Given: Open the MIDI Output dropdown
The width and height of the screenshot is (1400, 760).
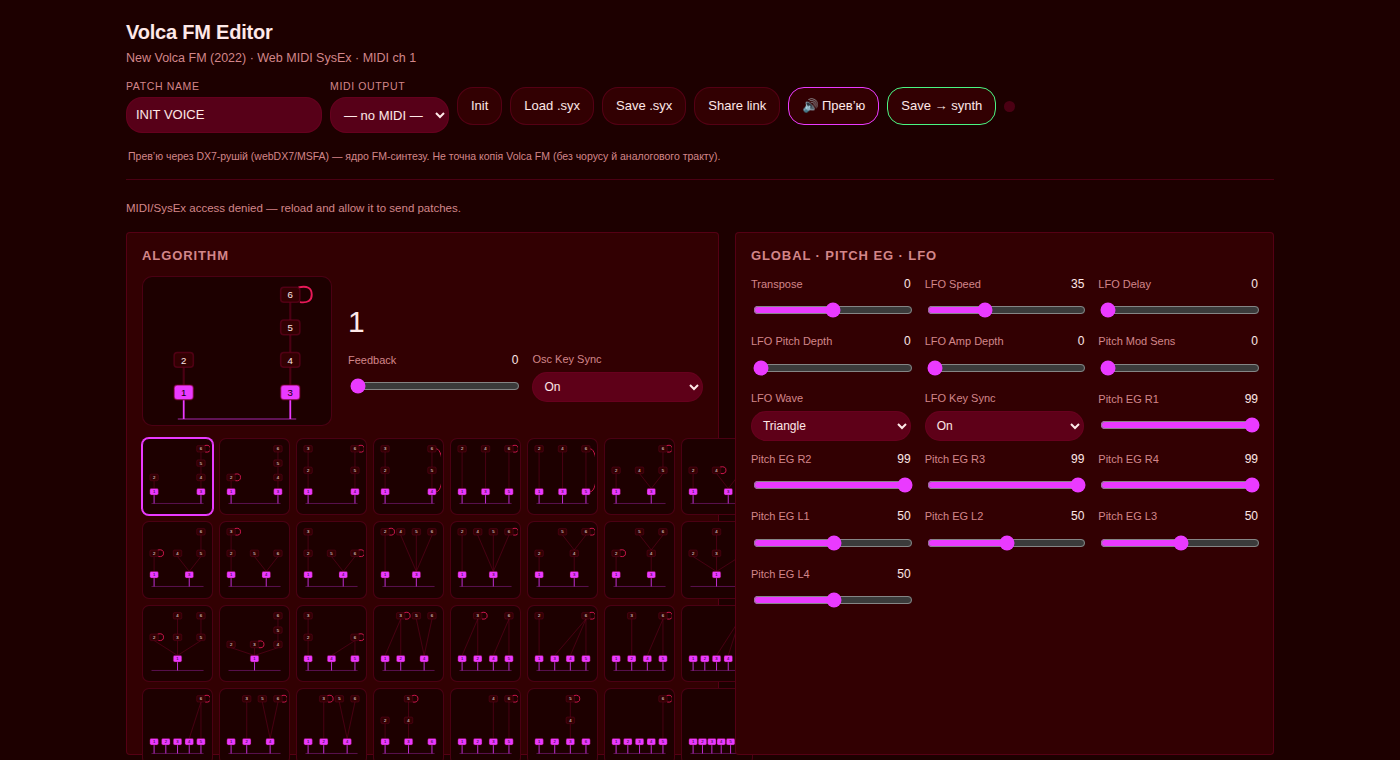Looking at the screenshot, I should (389, 115).
